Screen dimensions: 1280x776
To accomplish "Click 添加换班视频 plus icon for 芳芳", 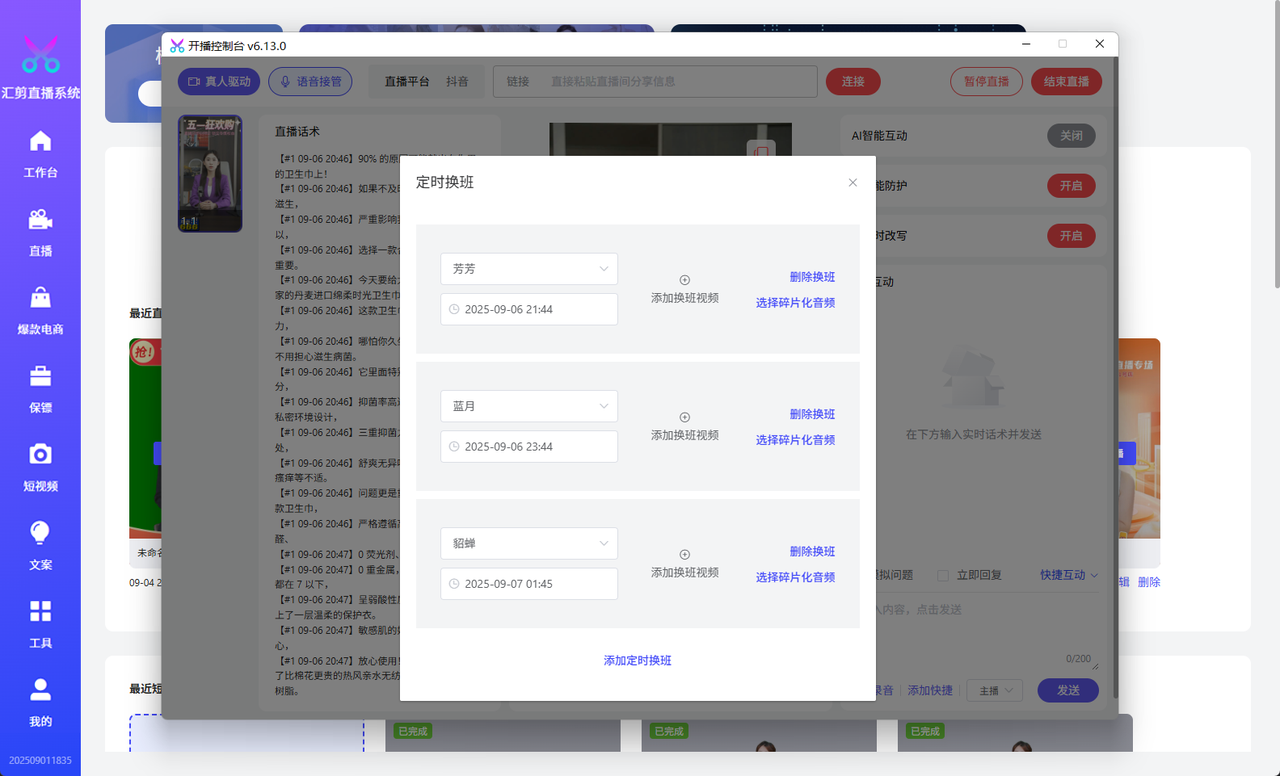I will [x=685, y=281].
